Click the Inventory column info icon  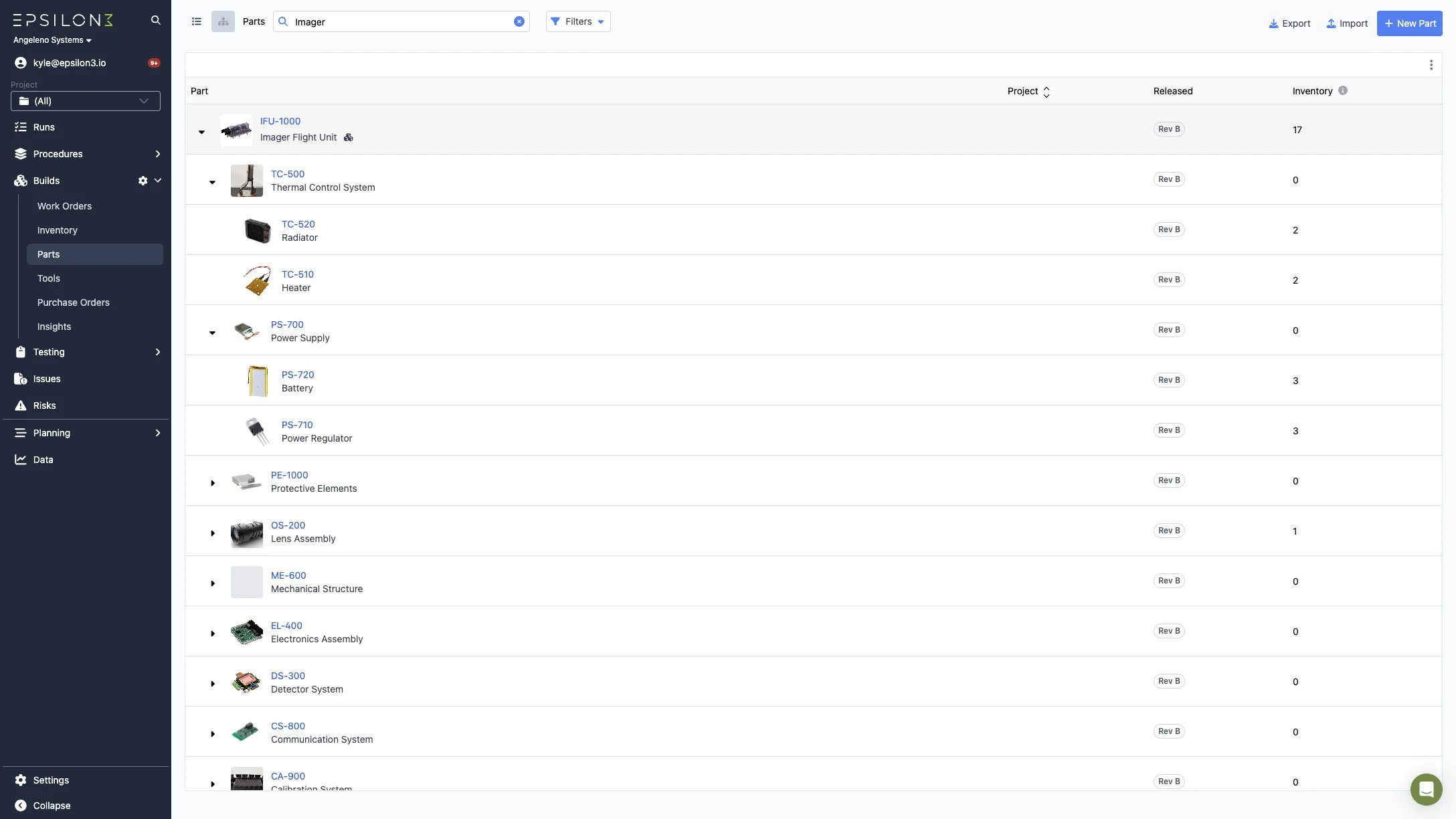click(1342, 90)
